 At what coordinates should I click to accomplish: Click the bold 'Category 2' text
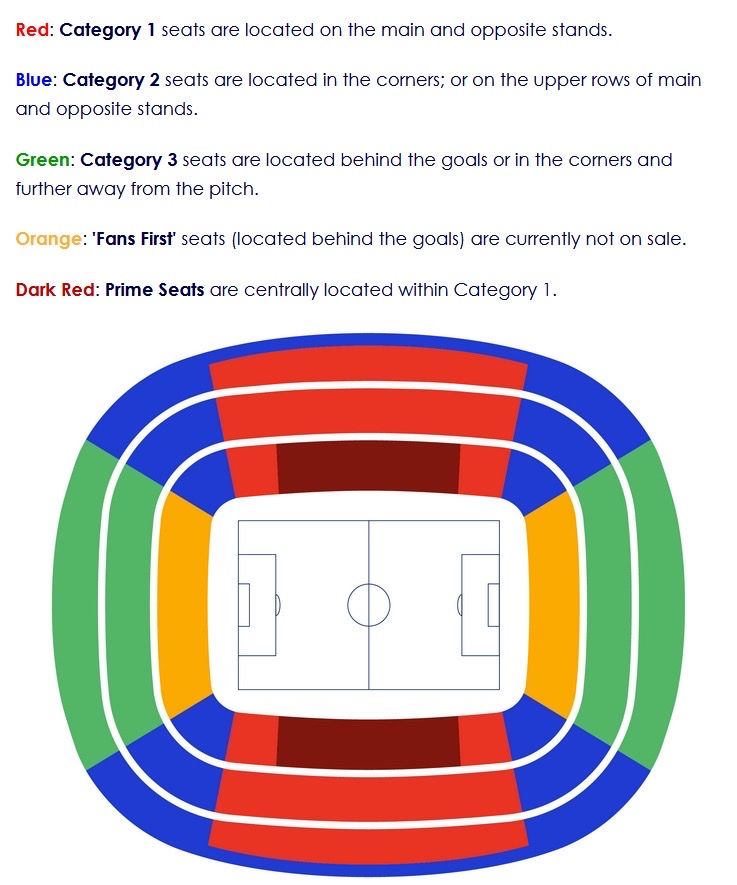(111, 80)
